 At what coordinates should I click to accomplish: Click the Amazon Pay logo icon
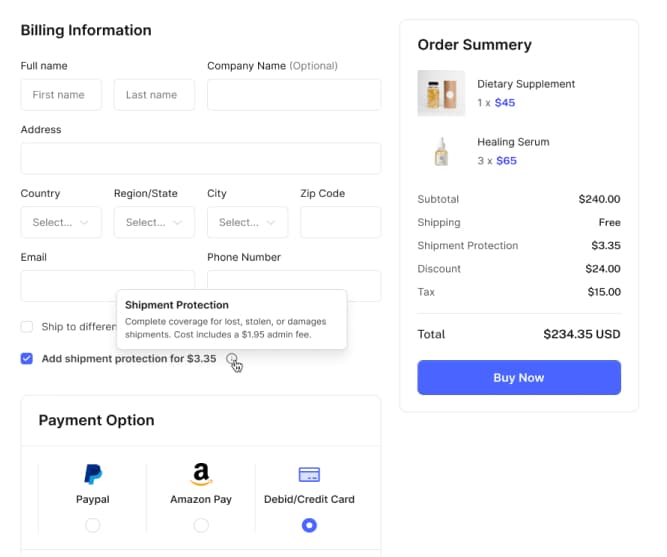point(201,474)
